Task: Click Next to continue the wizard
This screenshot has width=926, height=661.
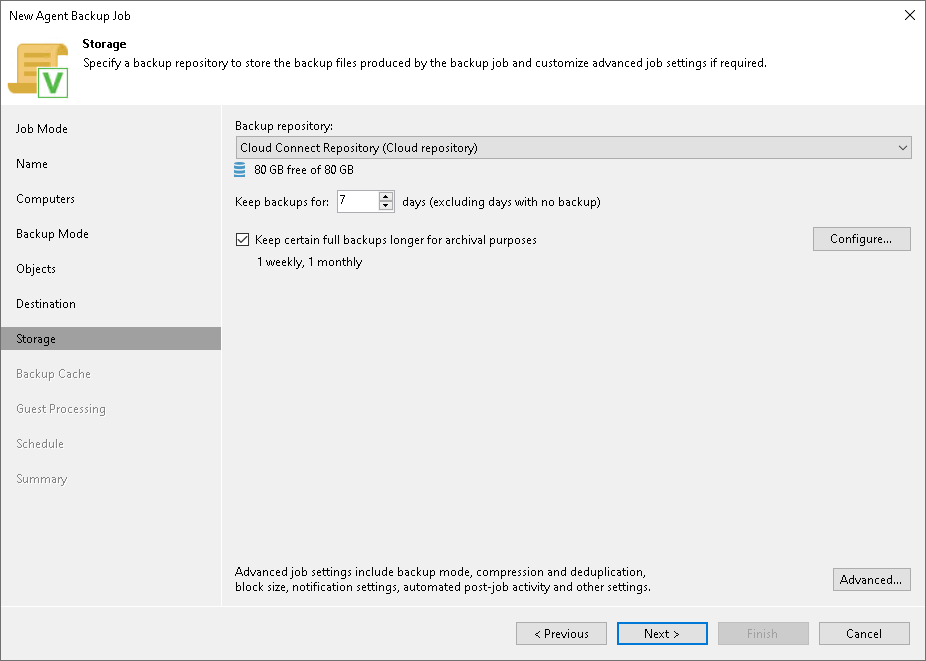Action: tap(662, 633)
